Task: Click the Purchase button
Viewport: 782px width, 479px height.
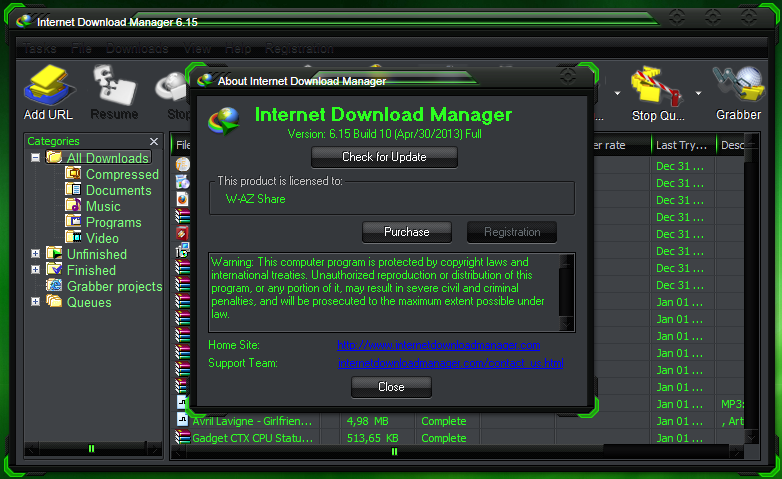Action: point(406,232)
